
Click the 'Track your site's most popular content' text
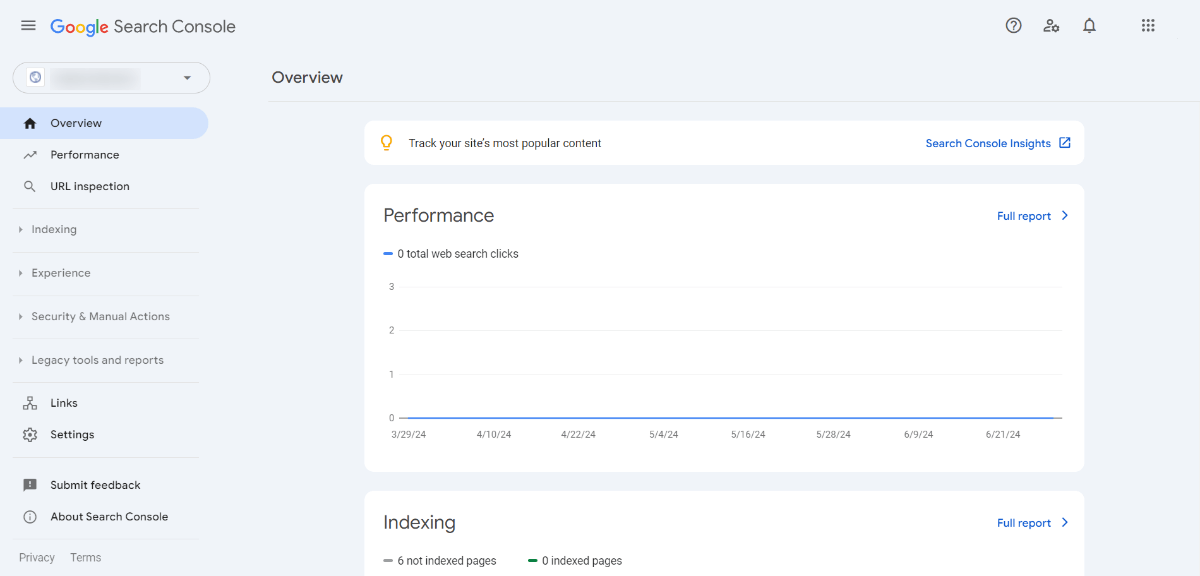(x=505, y=143)
